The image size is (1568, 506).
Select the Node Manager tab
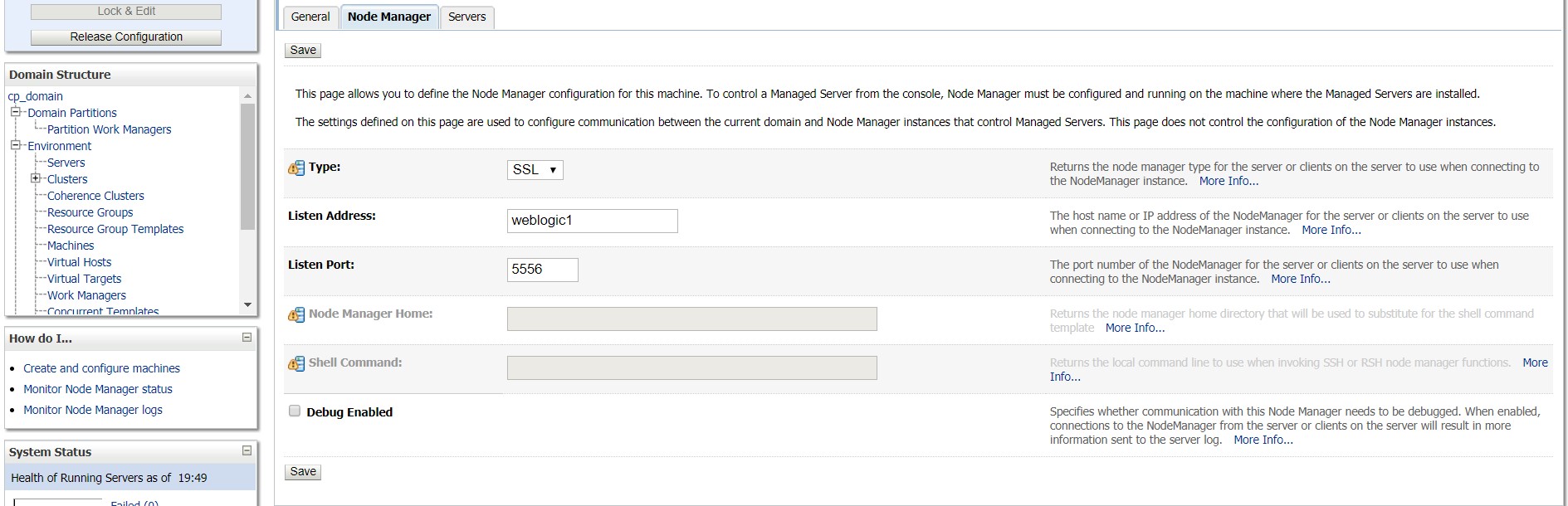[389, 17]
